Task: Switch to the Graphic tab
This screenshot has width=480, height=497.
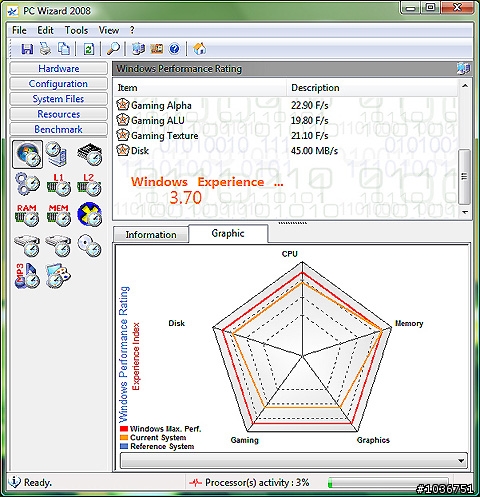Action: pyautogui.click(x=228, y=233)
